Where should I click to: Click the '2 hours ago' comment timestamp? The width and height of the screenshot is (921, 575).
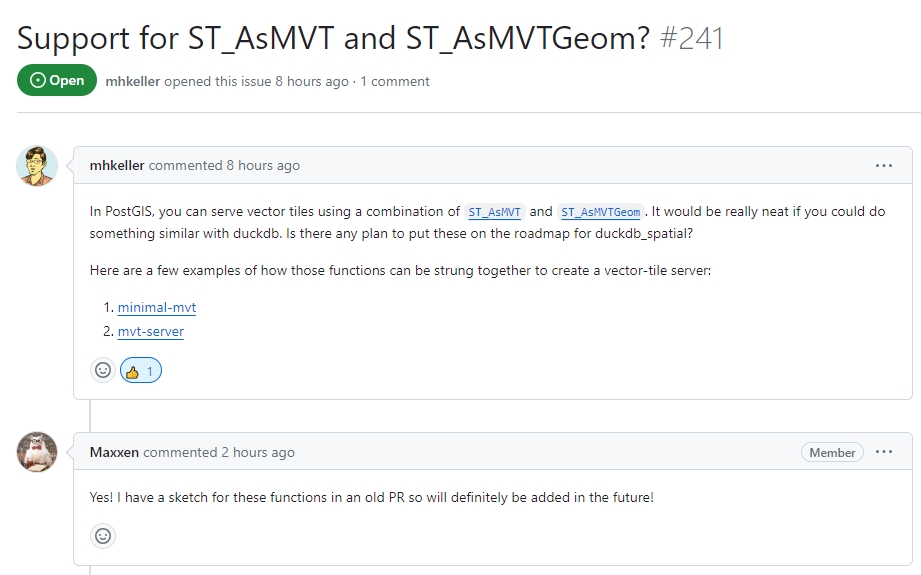[258, 452]
